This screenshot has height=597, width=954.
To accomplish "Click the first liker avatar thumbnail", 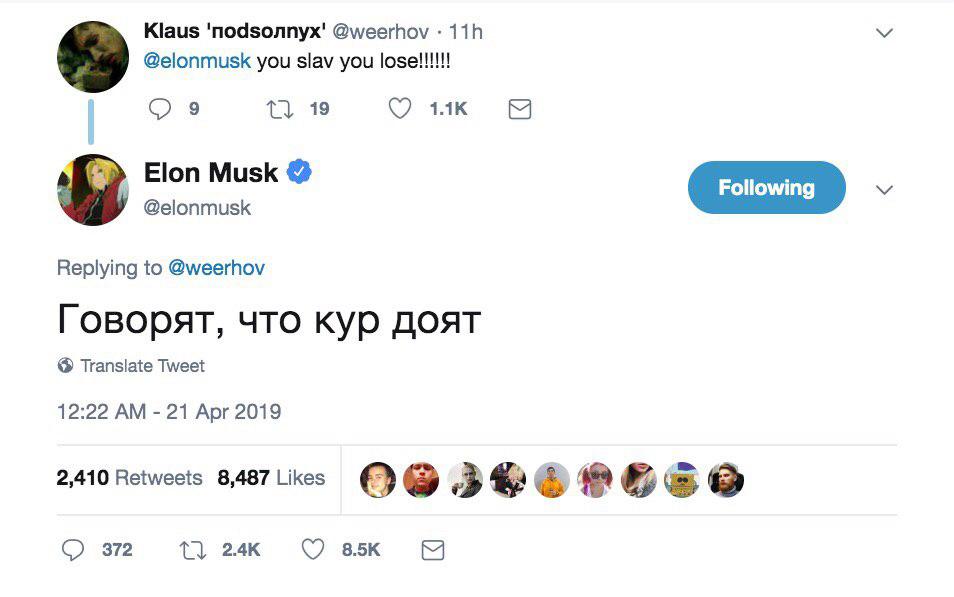I will (378, 480).
